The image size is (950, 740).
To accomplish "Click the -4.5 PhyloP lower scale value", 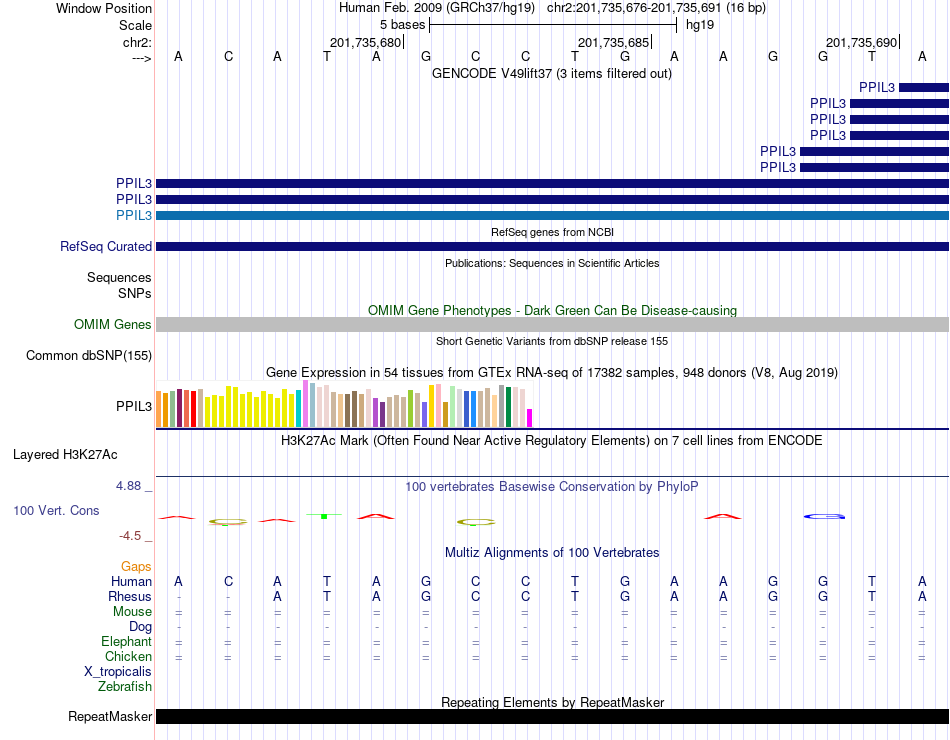I will coord(130,536).
